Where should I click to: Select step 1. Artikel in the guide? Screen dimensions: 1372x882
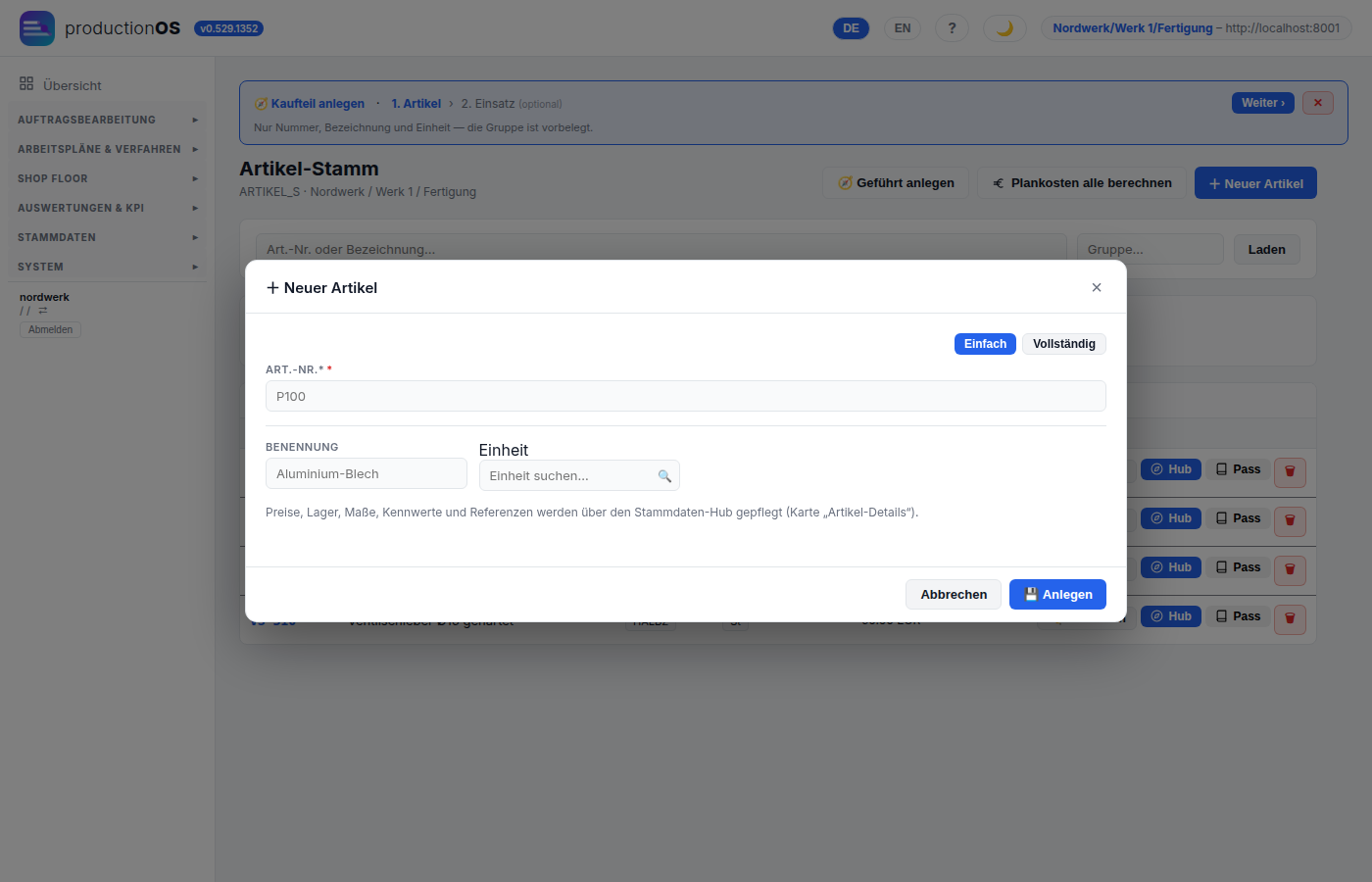pos(416,104)
